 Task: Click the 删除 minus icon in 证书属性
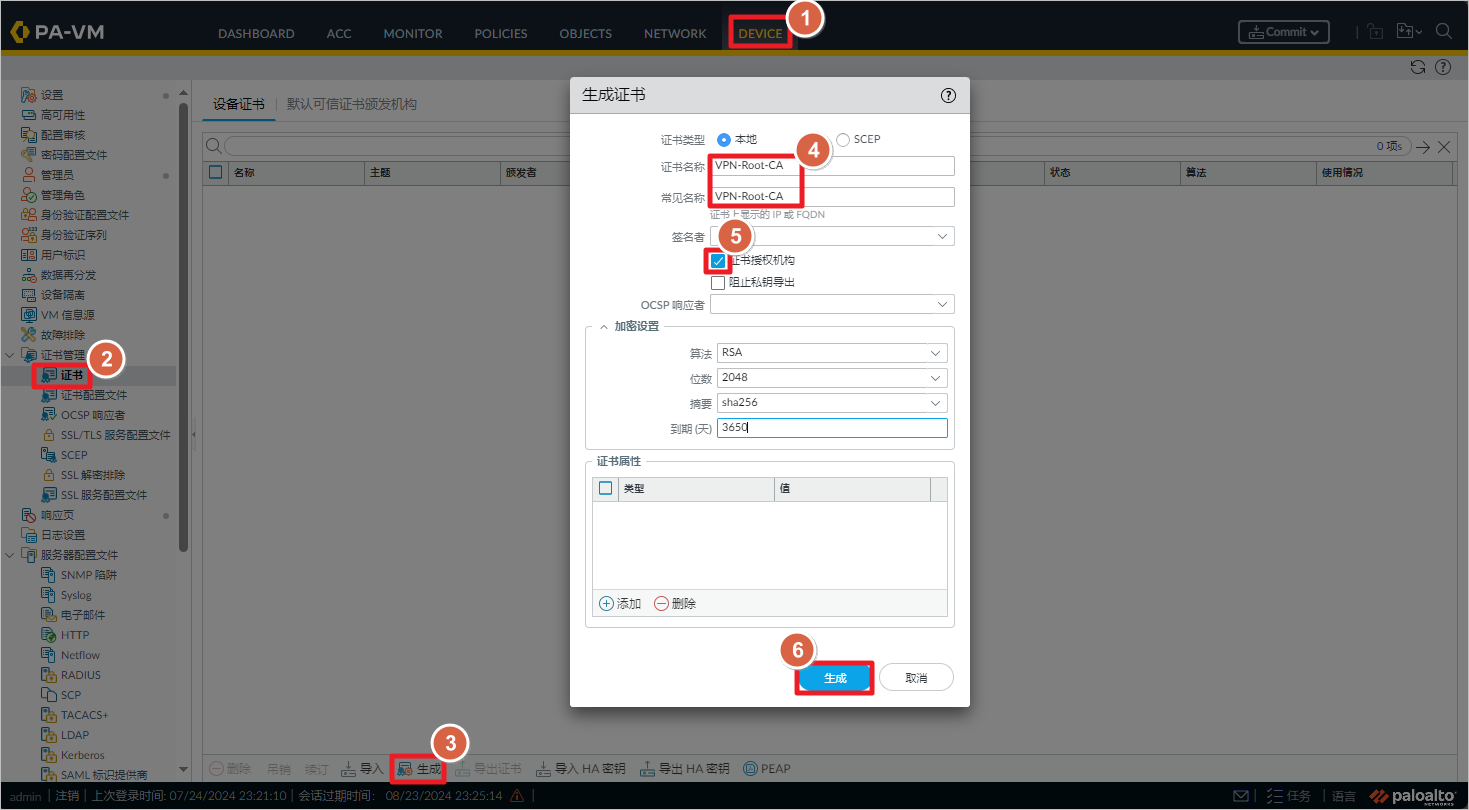click(x=661, y=604)
